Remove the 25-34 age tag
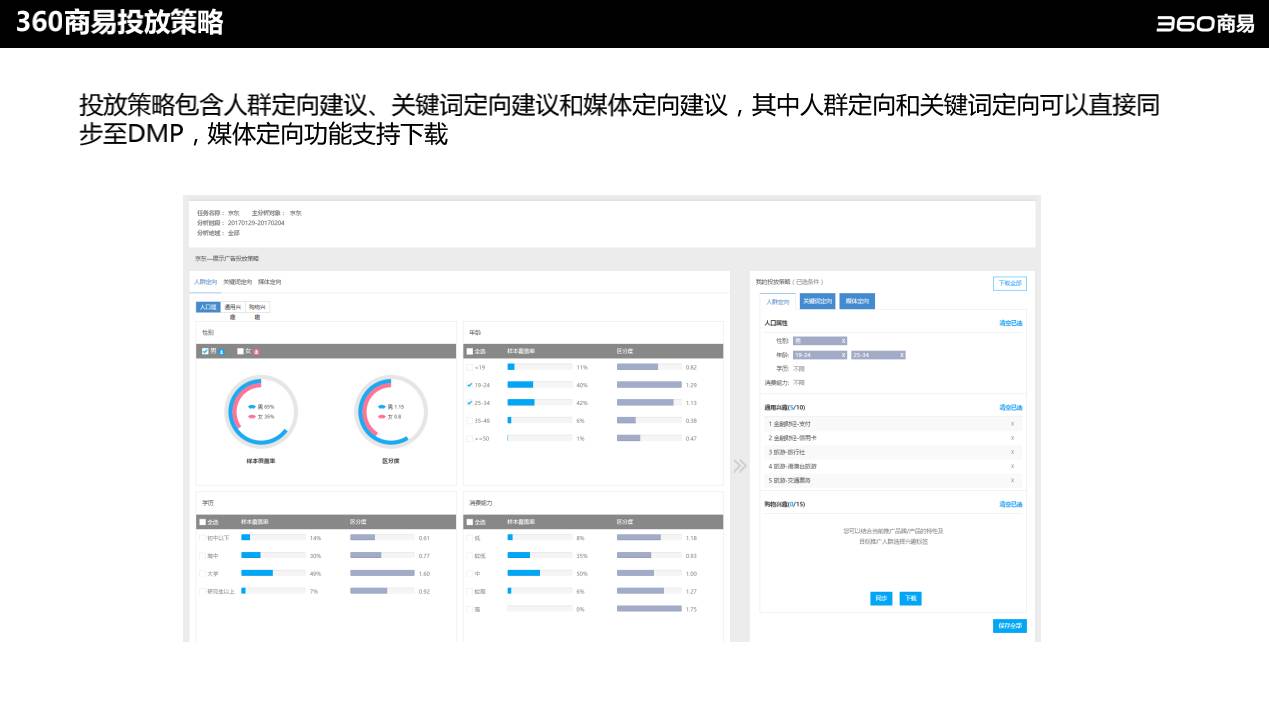This screenshot has height=711, width=1269. tap(901, 355)
